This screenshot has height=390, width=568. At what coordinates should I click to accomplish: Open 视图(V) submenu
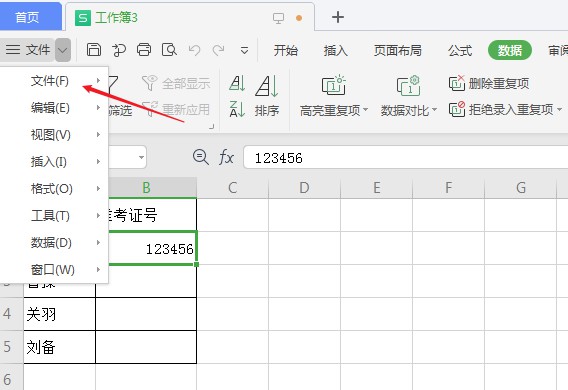click(x=54, y=135)
